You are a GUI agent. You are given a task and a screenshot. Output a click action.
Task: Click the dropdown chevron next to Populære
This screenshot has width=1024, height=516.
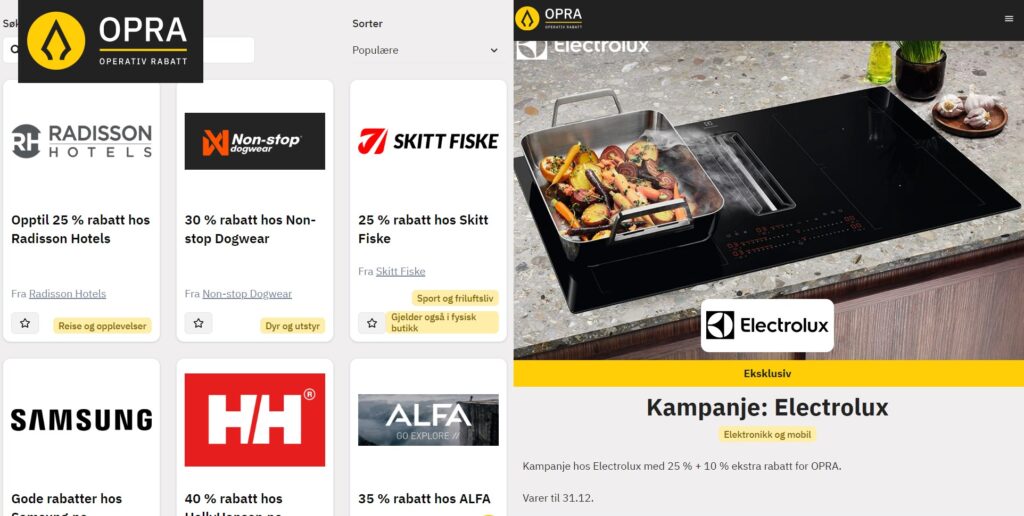(494, 50)
